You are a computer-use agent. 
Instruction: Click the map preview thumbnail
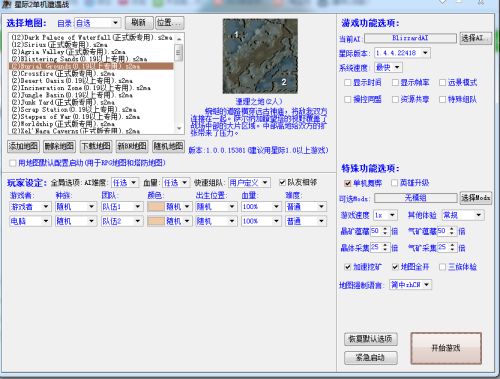coord(260,56)
